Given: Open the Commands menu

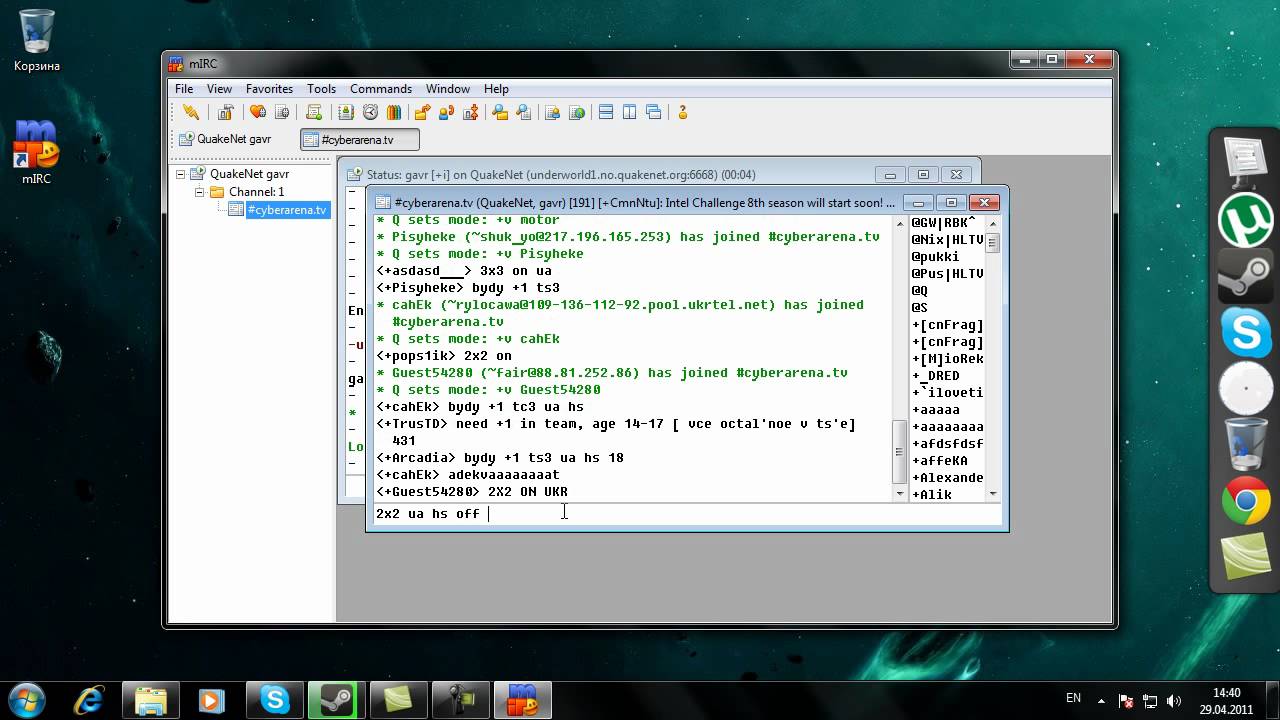Looking at the screenshot, I should click(x=381, y=89).
